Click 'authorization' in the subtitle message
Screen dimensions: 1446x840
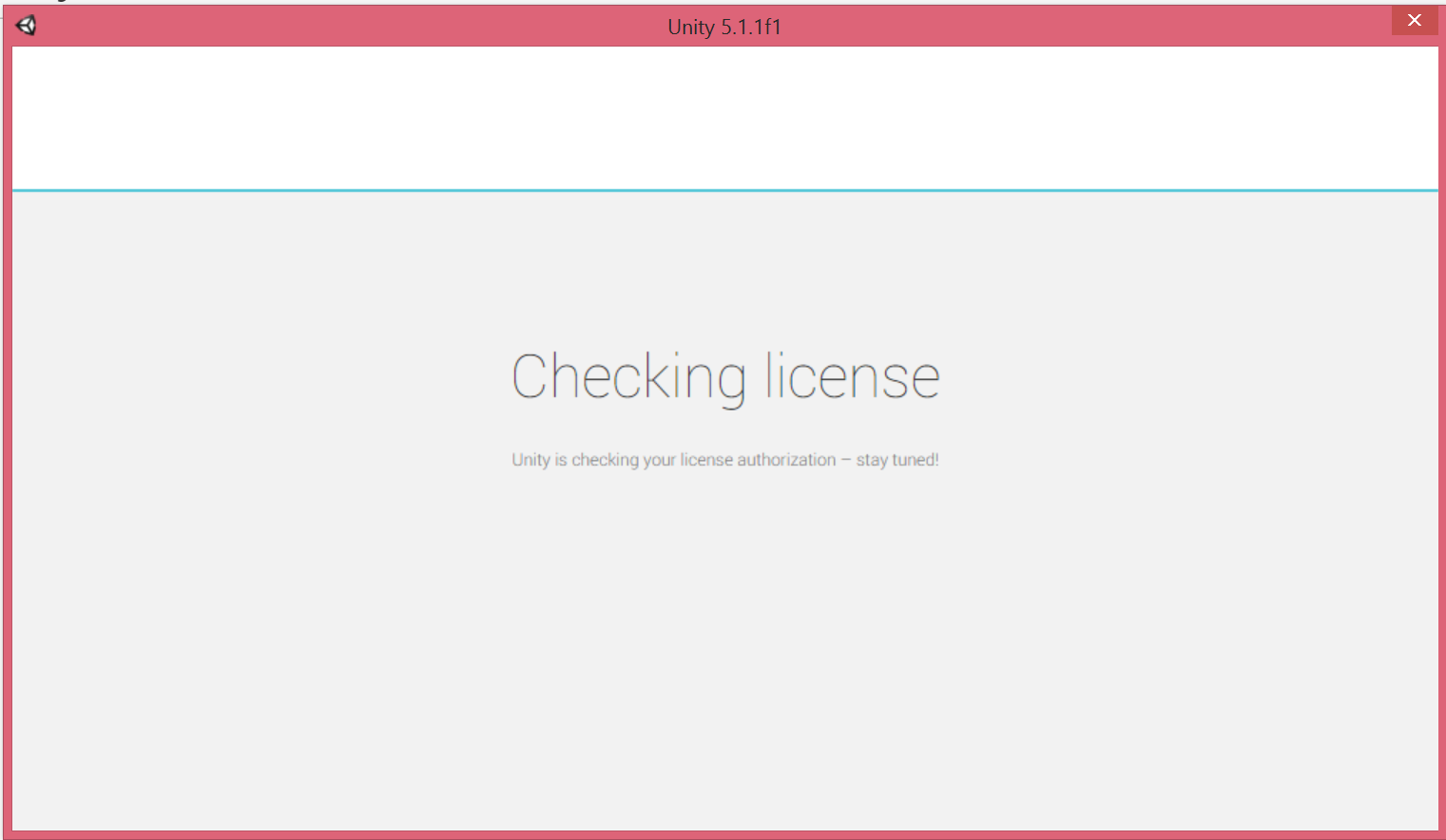pyautogui.click(x=786, y=460)
